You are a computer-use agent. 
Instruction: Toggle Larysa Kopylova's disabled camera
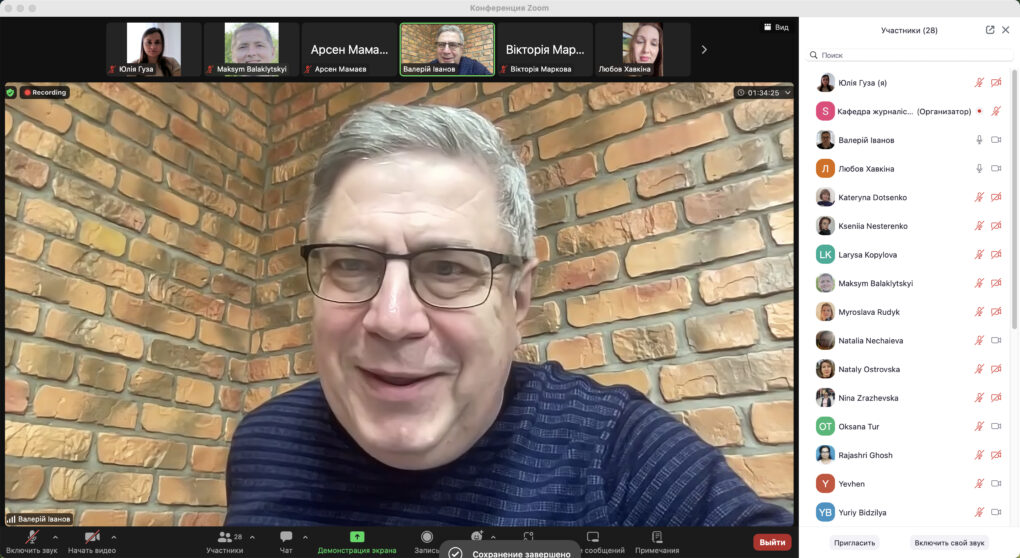pos(996,254)
